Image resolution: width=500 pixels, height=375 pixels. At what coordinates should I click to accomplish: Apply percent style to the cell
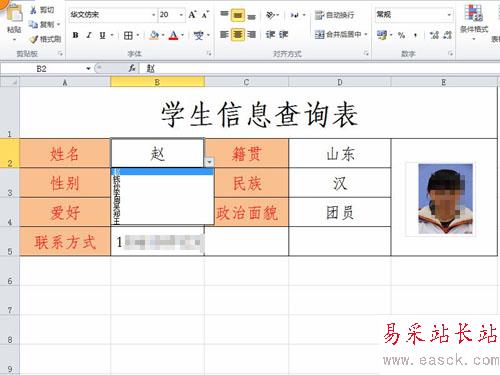(401, 35)
